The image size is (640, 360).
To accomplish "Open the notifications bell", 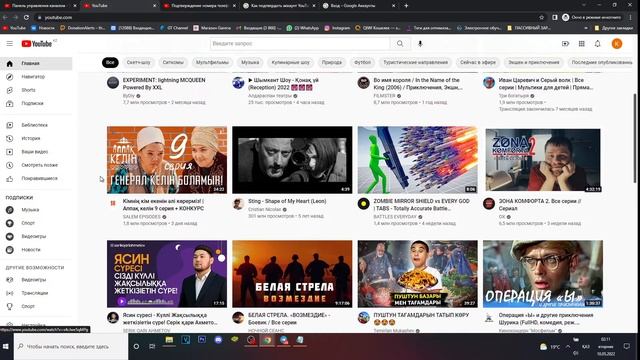I will [x=598, y=44].
